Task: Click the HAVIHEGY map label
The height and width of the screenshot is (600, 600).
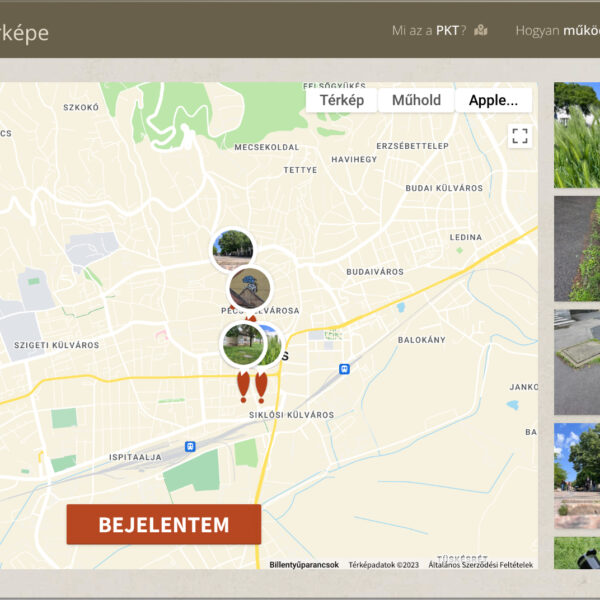Action: [354, 159]
